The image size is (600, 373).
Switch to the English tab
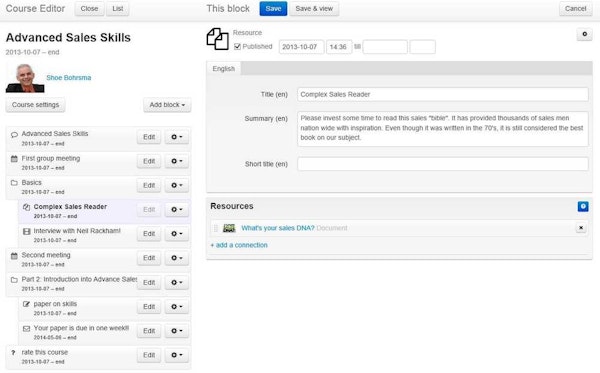coord(223,68)
